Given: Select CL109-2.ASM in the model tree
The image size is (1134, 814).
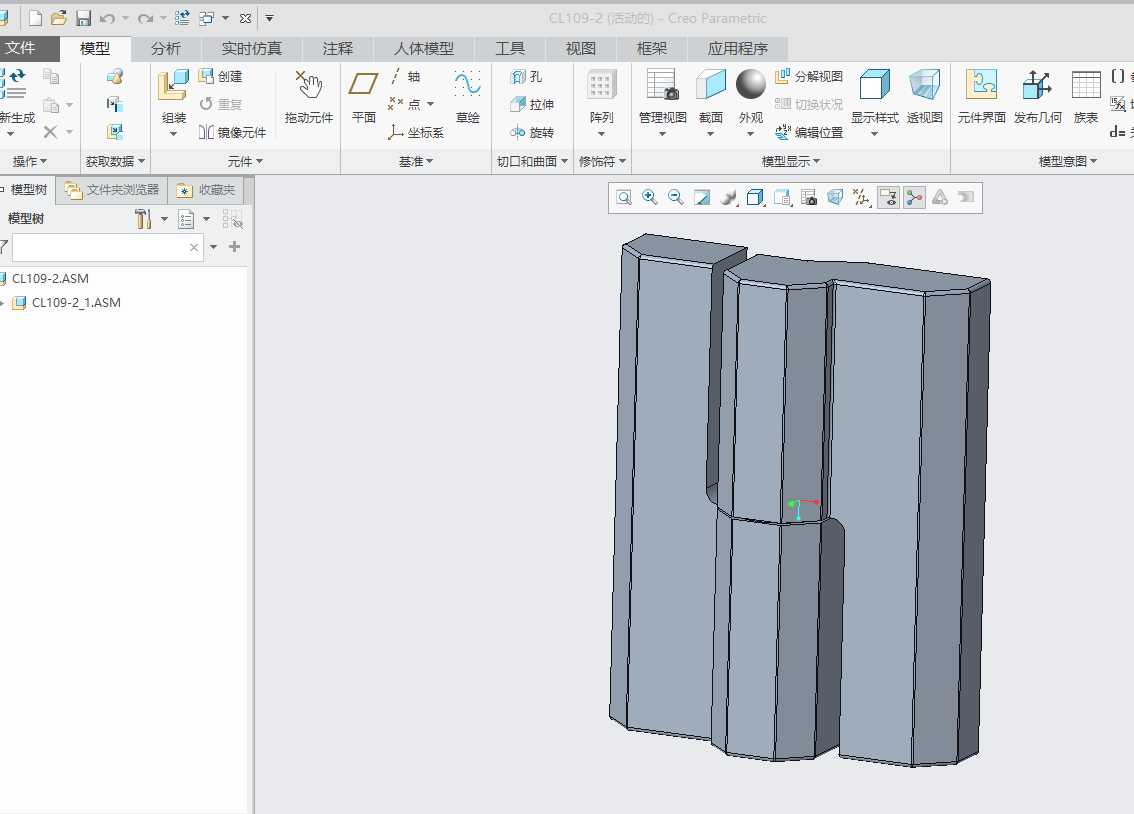Looking at the screenshot, I should click(50, 279).
